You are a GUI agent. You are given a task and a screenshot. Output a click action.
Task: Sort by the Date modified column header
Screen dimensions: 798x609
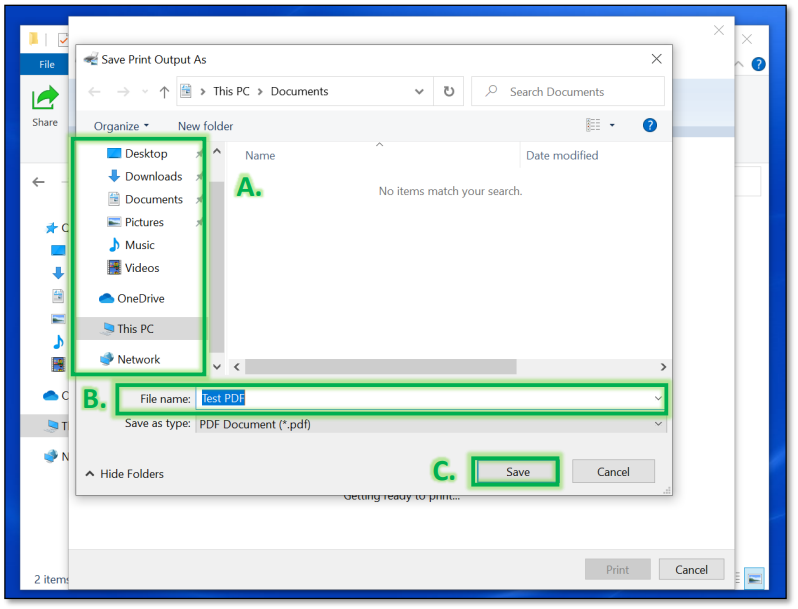562,155
